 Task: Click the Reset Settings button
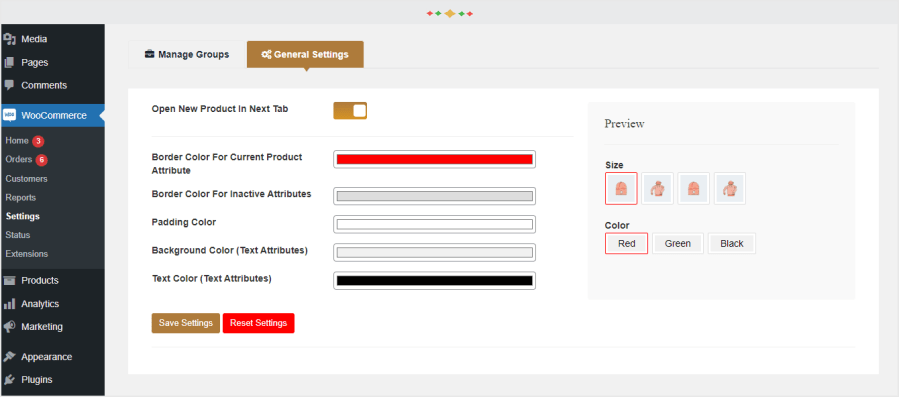coord(259,323)
